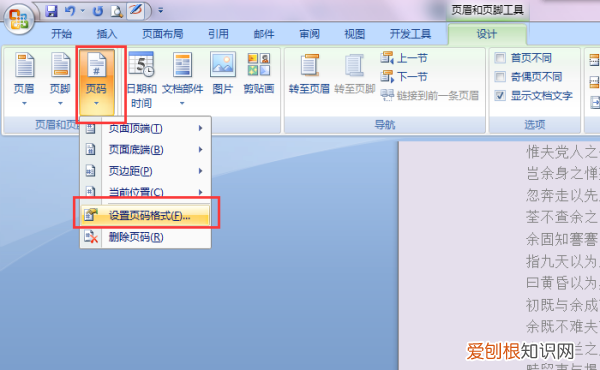Collapse the 页码 dropdown arrow
This screenshot has width=600, height=370.
pos(96,103)
